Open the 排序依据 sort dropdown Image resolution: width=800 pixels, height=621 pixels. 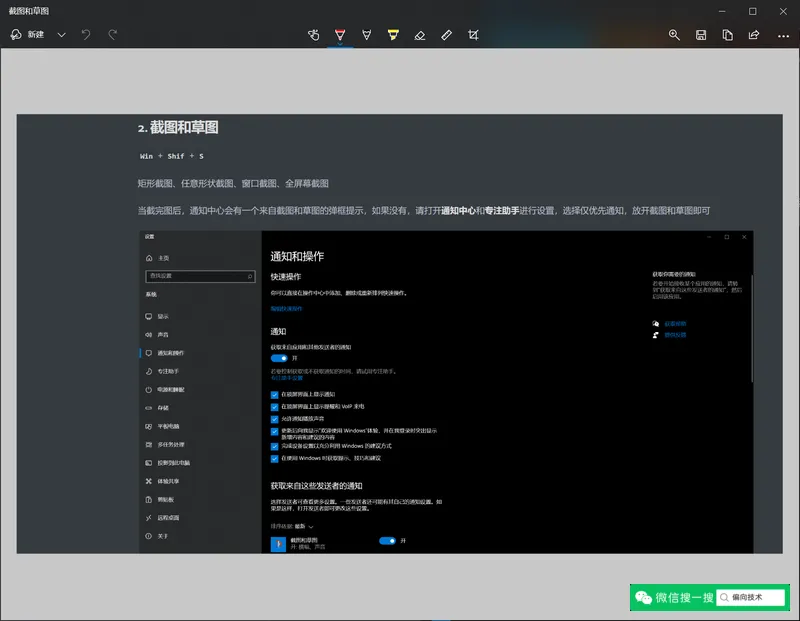coord(292,526)
